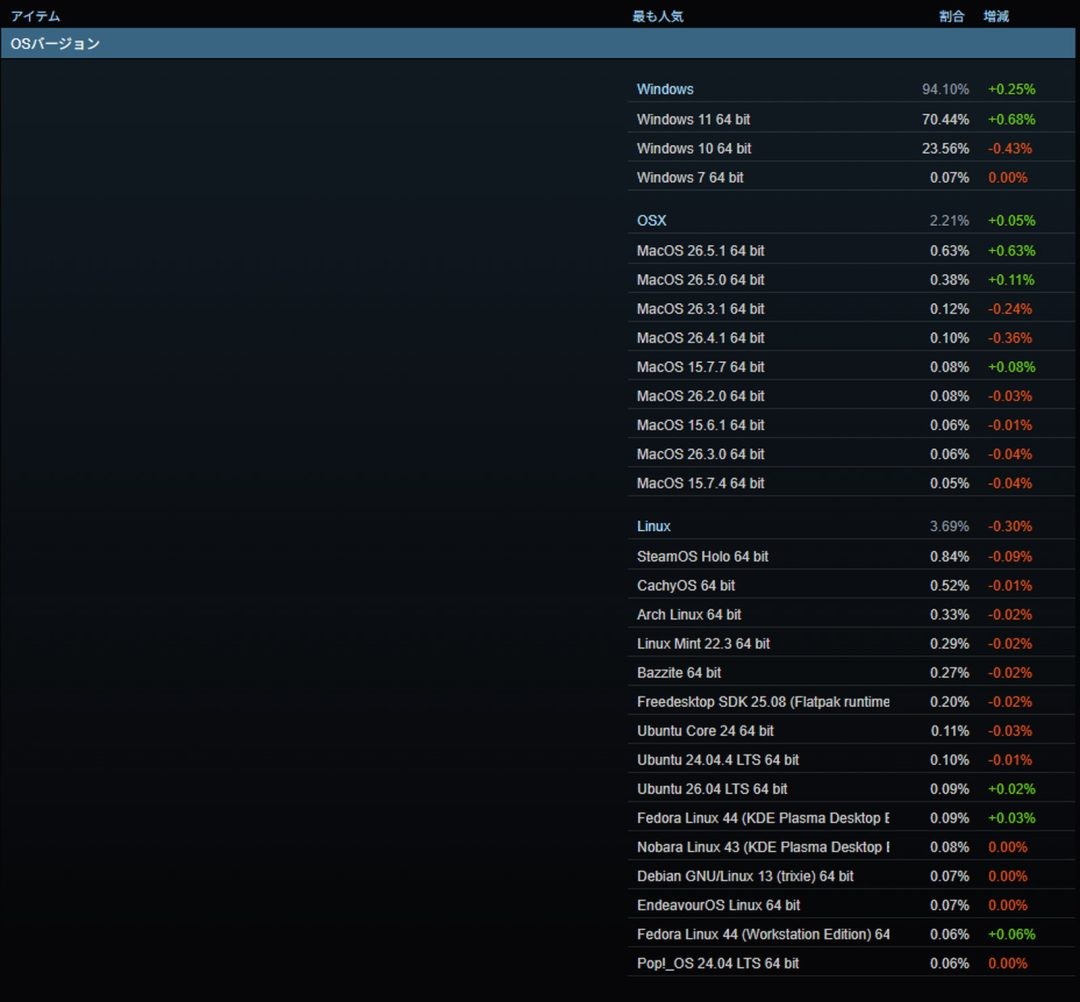Select the MacOS 26.5.1 64 bit row
This screenshot has height=1002, width=1080.
[851, 251]
